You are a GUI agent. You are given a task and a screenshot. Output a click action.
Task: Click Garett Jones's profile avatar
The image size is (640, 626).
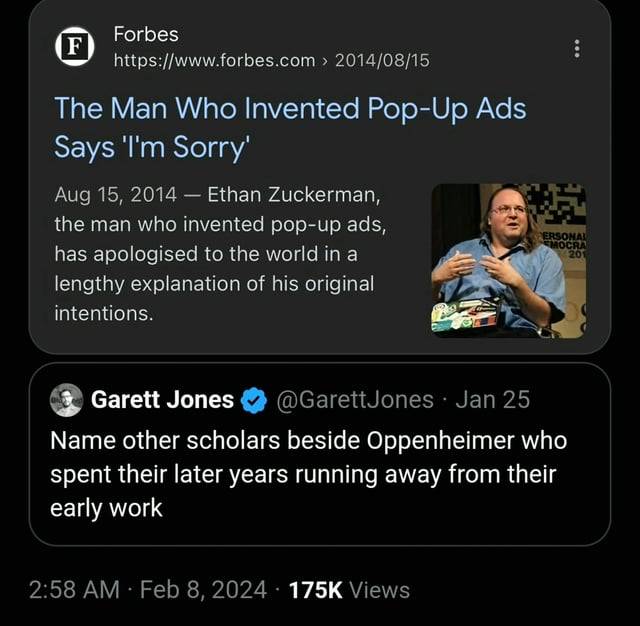pyautogui.click(x=67, y=400)
